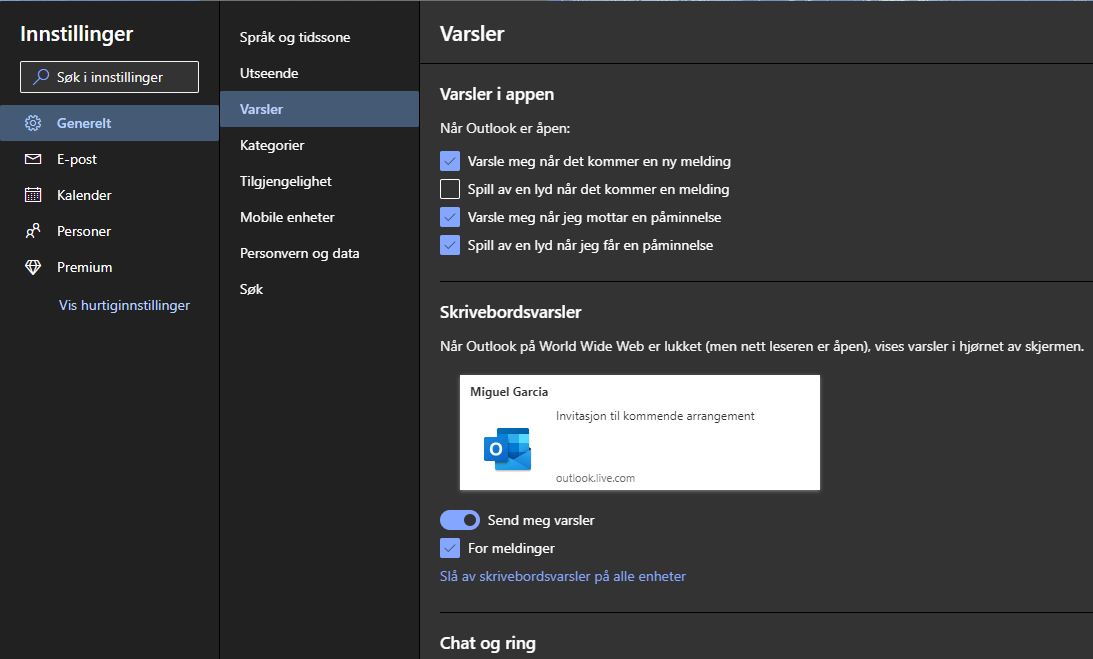This screenshot has height=659, width=1093.
Task: Open 'Personvern og data' settings
Action: tap(299, 253)
